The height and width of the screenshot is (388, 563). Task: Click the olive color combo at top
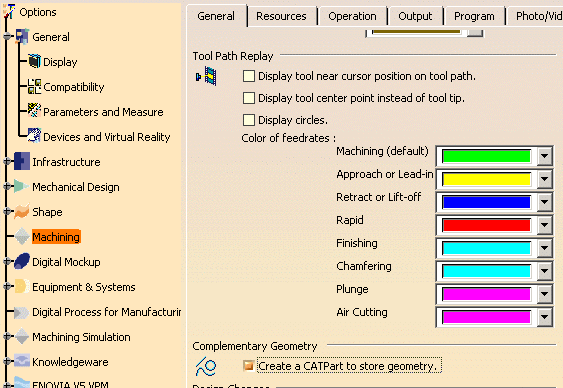424,32
